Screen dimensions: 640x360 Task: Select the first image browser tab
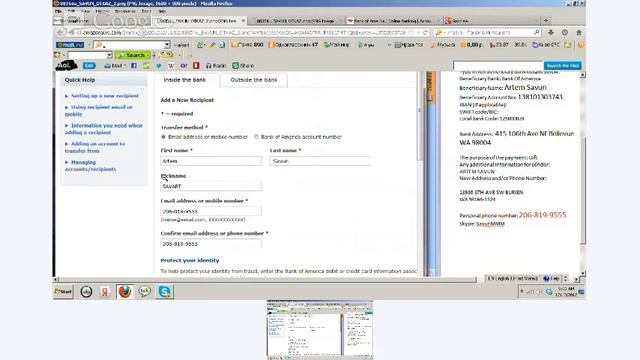click(x=200, y=20)
